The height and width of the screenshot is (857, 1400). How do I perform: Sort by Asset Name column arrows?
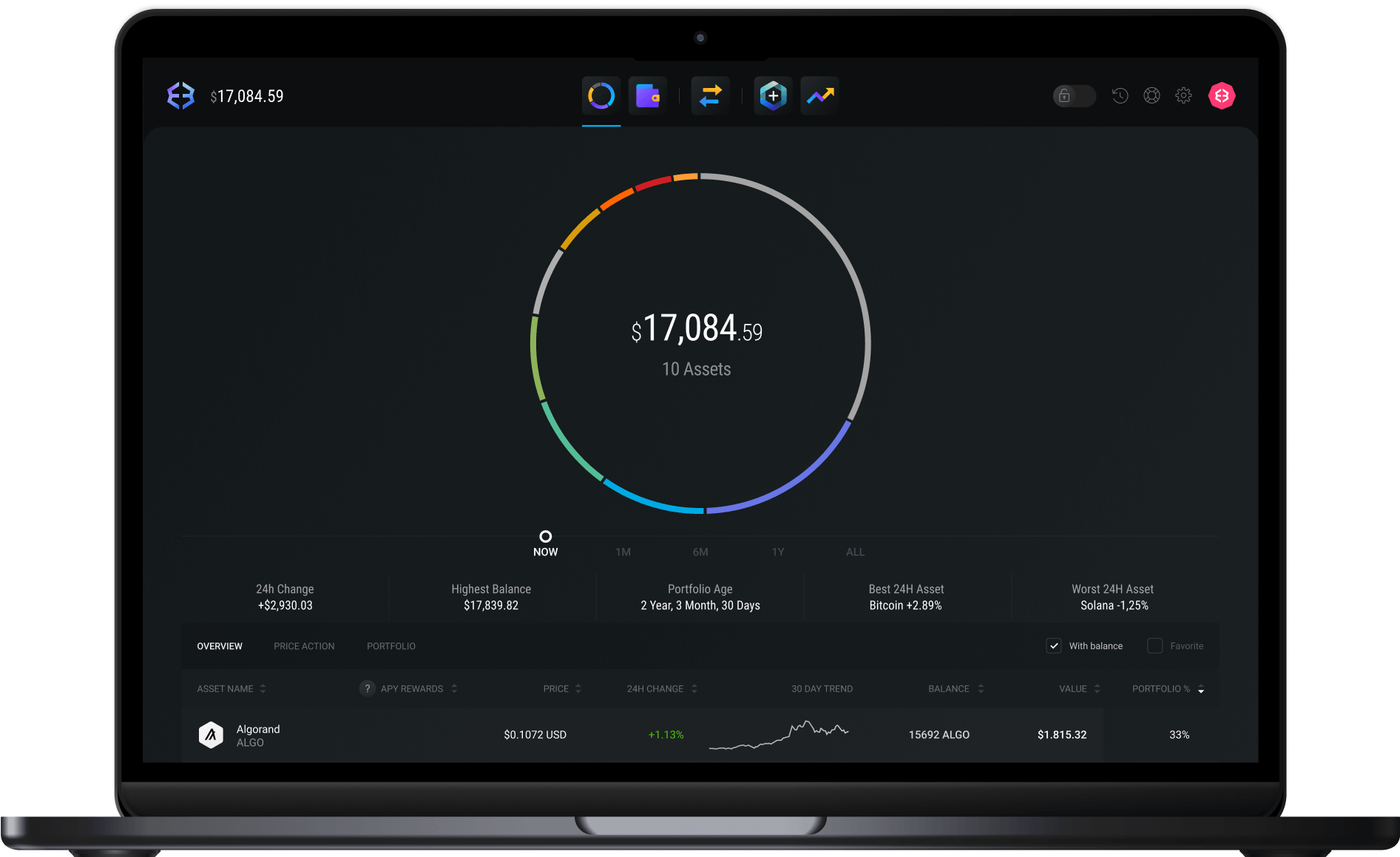[263, 688]
